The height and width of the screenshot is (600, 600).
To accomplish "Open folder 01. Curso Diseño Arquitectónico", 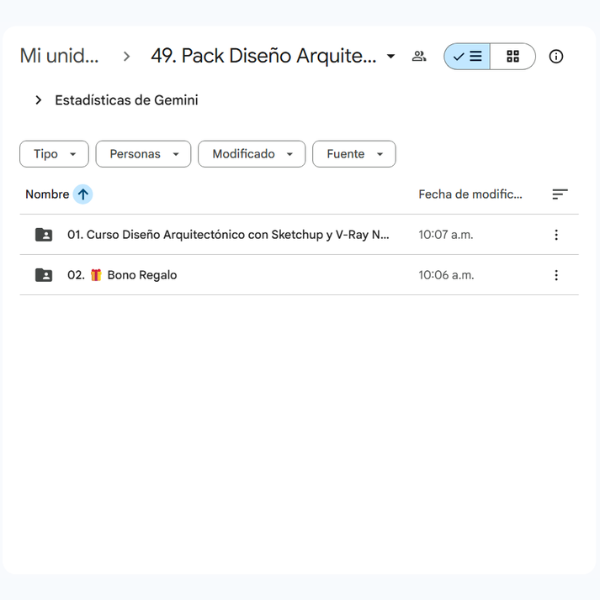I will (x=228, y=235).
